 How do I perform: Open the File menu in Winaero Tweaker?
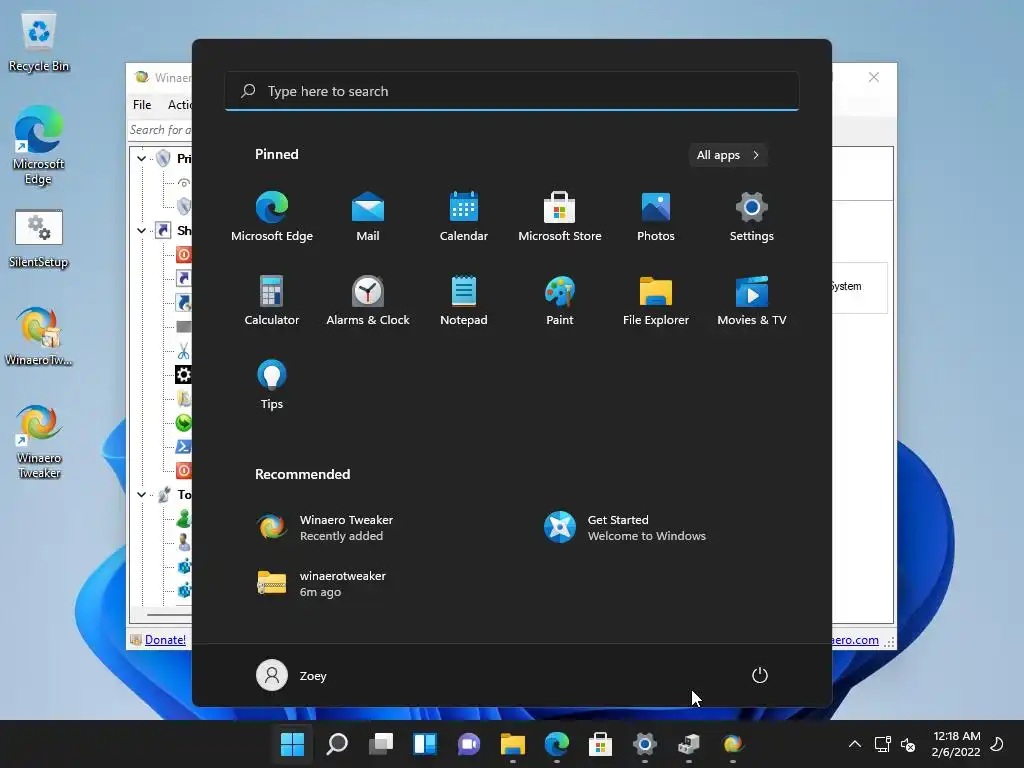142,104
